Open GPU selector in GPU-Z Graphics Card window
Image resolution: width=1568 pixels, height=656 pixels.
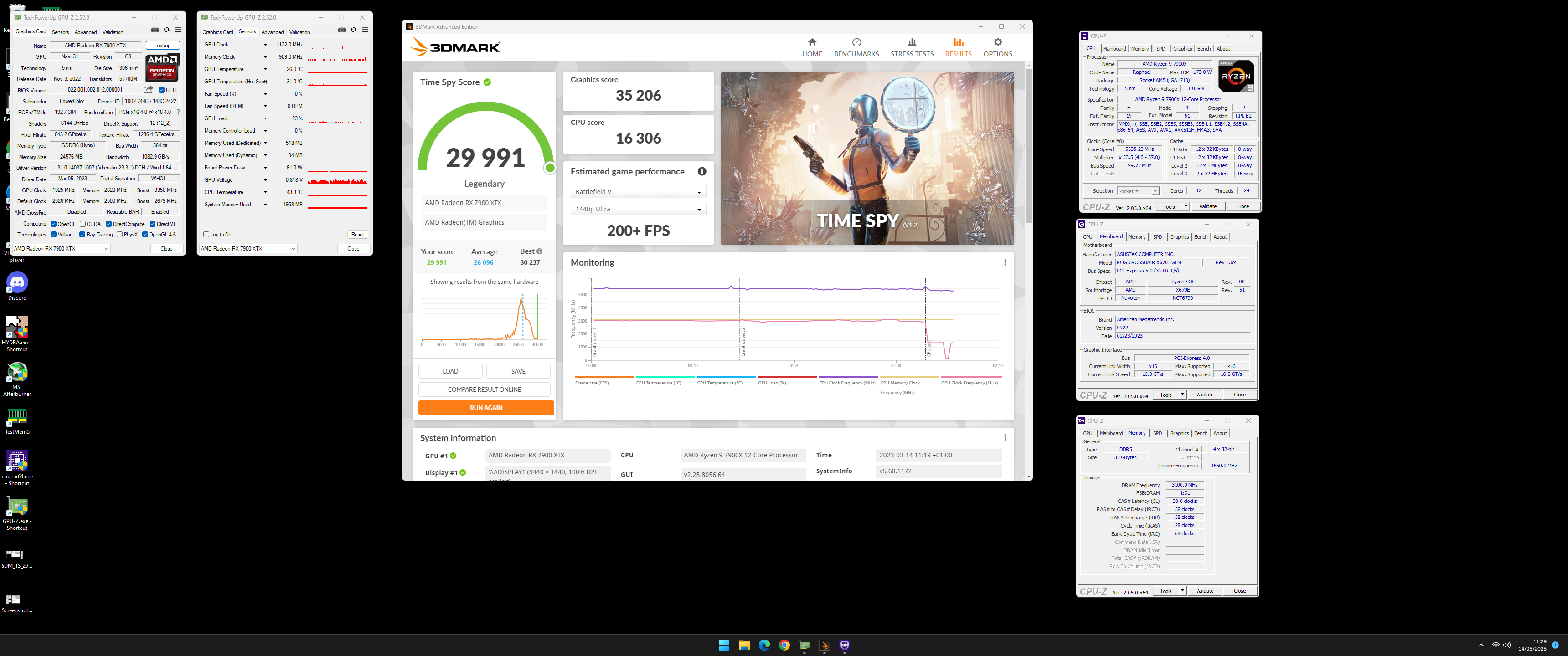click(61, 248)
